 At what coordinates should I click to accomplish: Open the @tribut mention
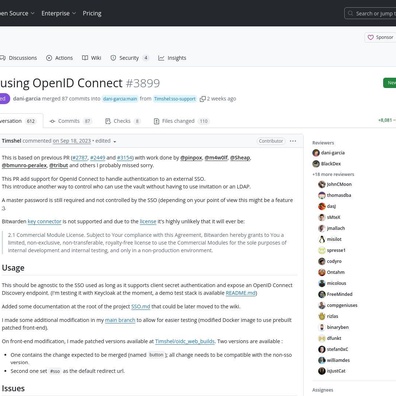pyautogui.click(x=59, y=165)
